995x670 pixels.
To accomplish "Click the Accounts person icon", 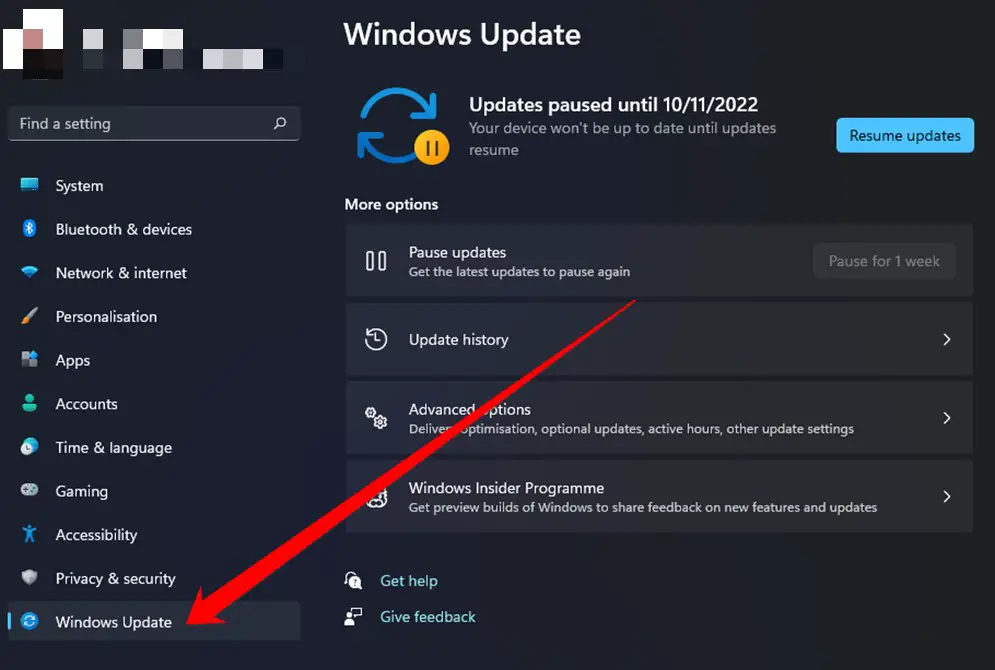I will click(29, 403).
